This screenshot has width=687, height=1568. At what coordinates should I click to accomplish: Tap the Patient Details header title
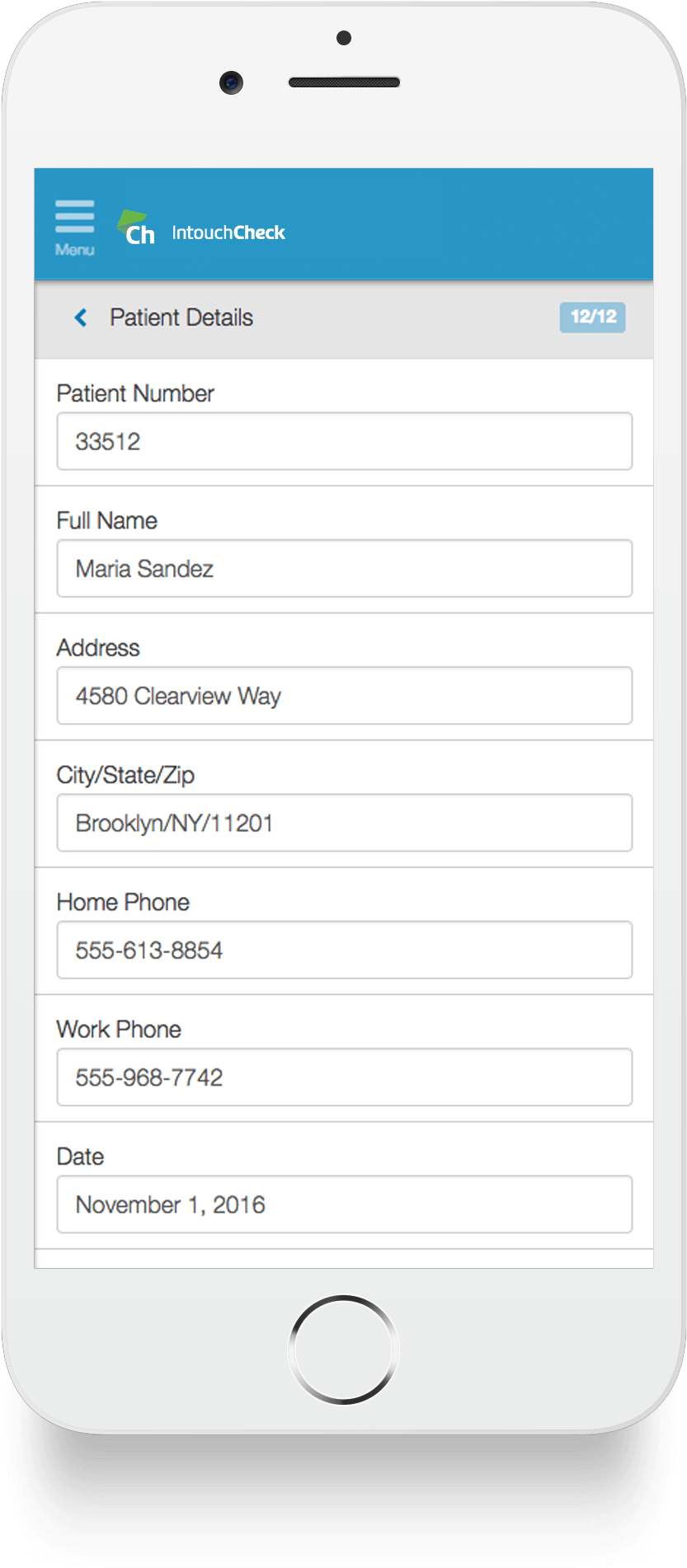point(181,317)
